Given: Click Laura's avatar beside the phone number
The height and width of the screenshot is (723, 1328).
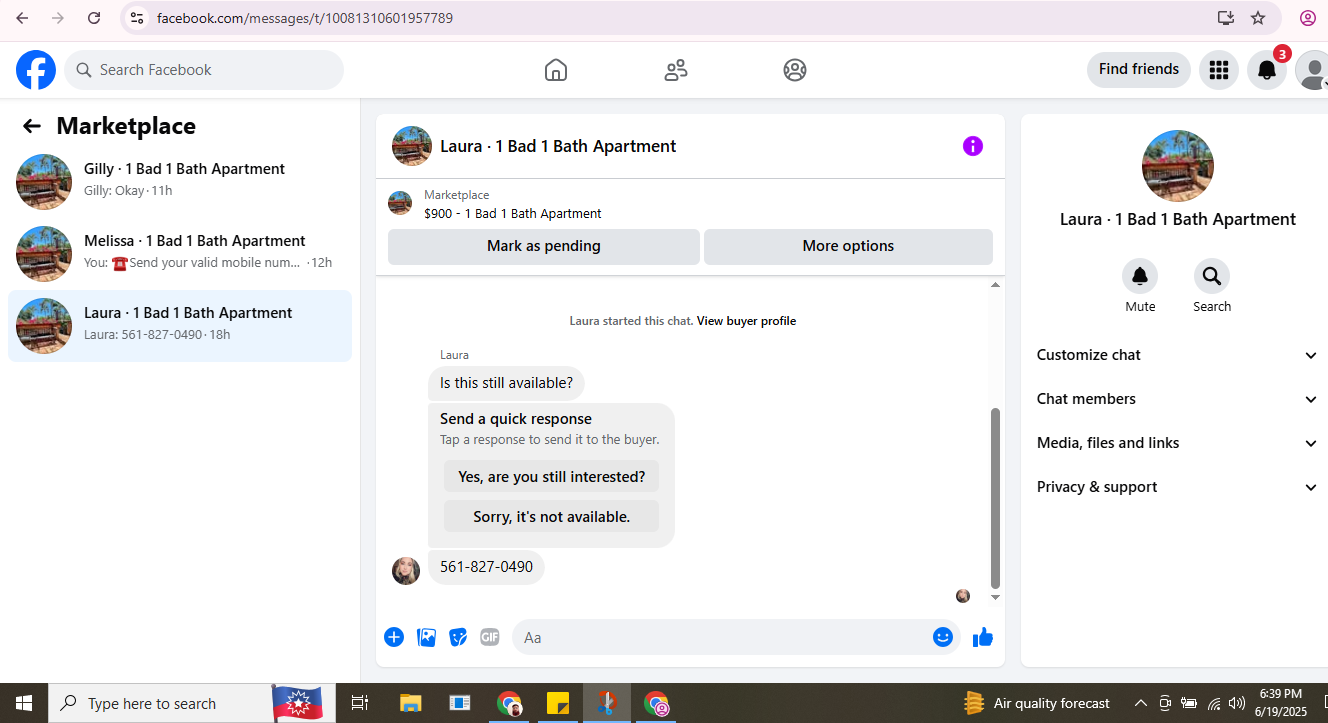Looking at the screenshot, I should (x=406, y=571).
